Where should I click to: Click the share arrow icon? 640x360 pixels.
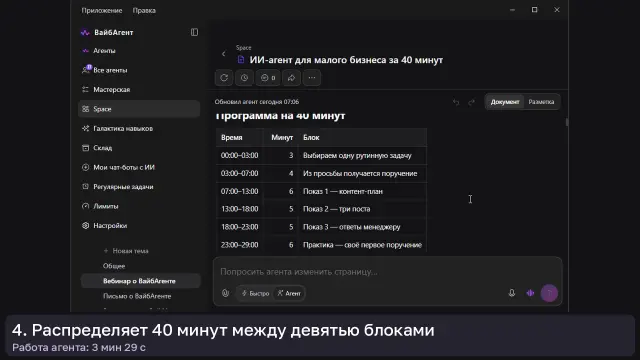coord(291,78)
